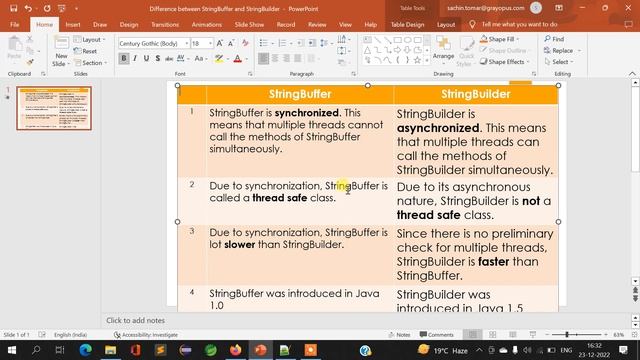Expand Shape Fill dropdown
The image size is (640, 360).
click(500, 39)
